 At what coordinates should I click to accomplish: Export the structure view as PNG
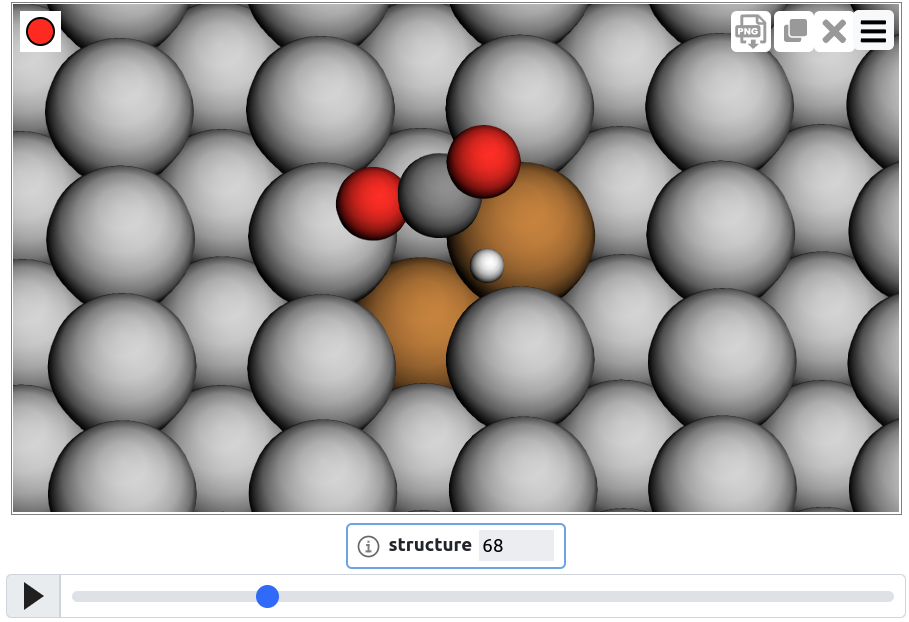pyautogui.click(x=750, y=31)
